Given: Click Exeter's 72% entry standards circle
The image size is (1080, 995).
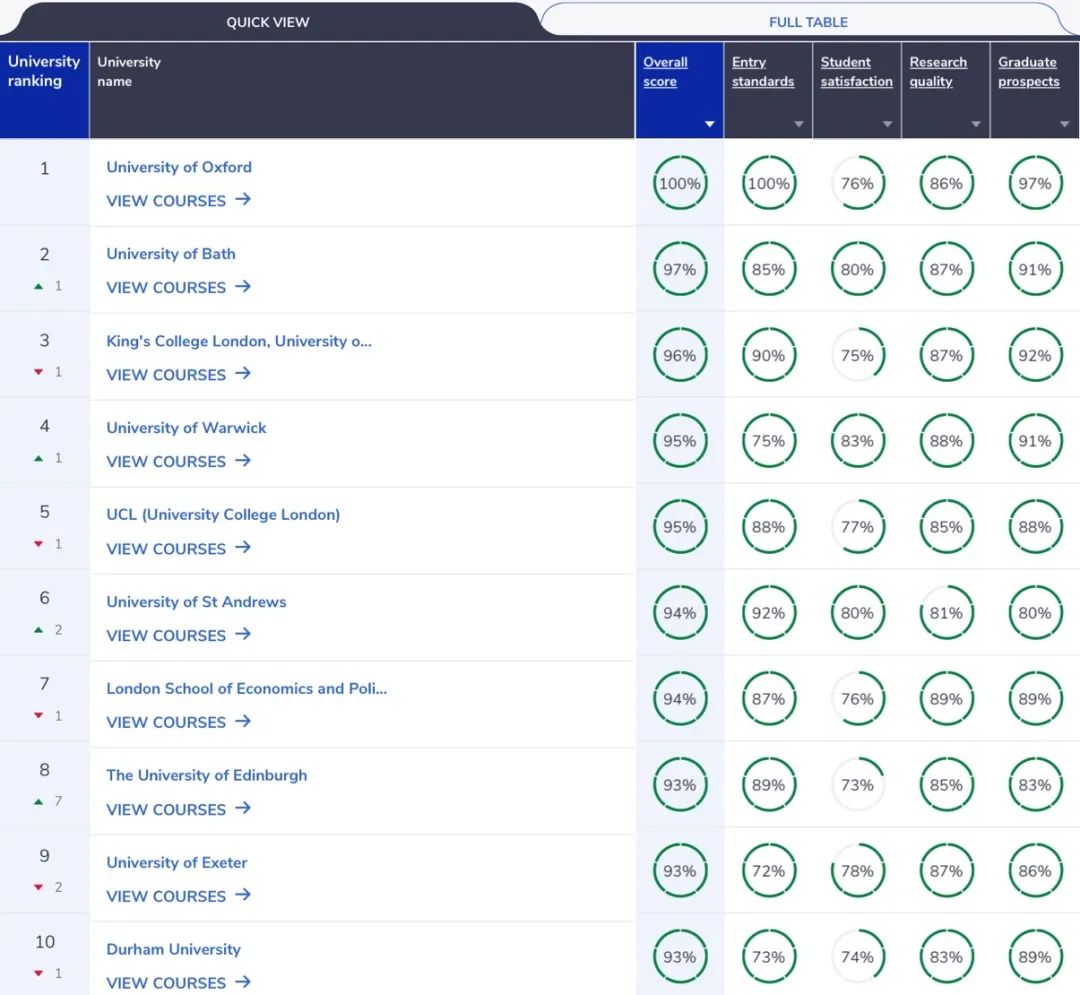Looking at the screenshot, I should click(x=769, y=871).
